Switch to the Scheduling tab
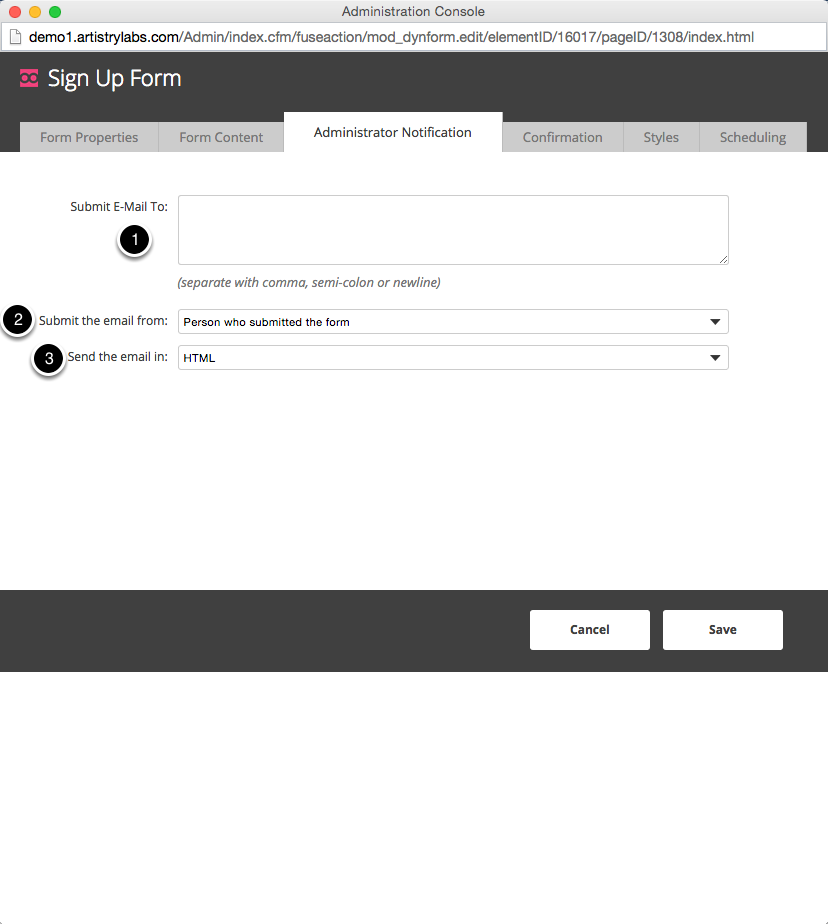This screenshot has width=828, height=924. click(x=753, y=137)
